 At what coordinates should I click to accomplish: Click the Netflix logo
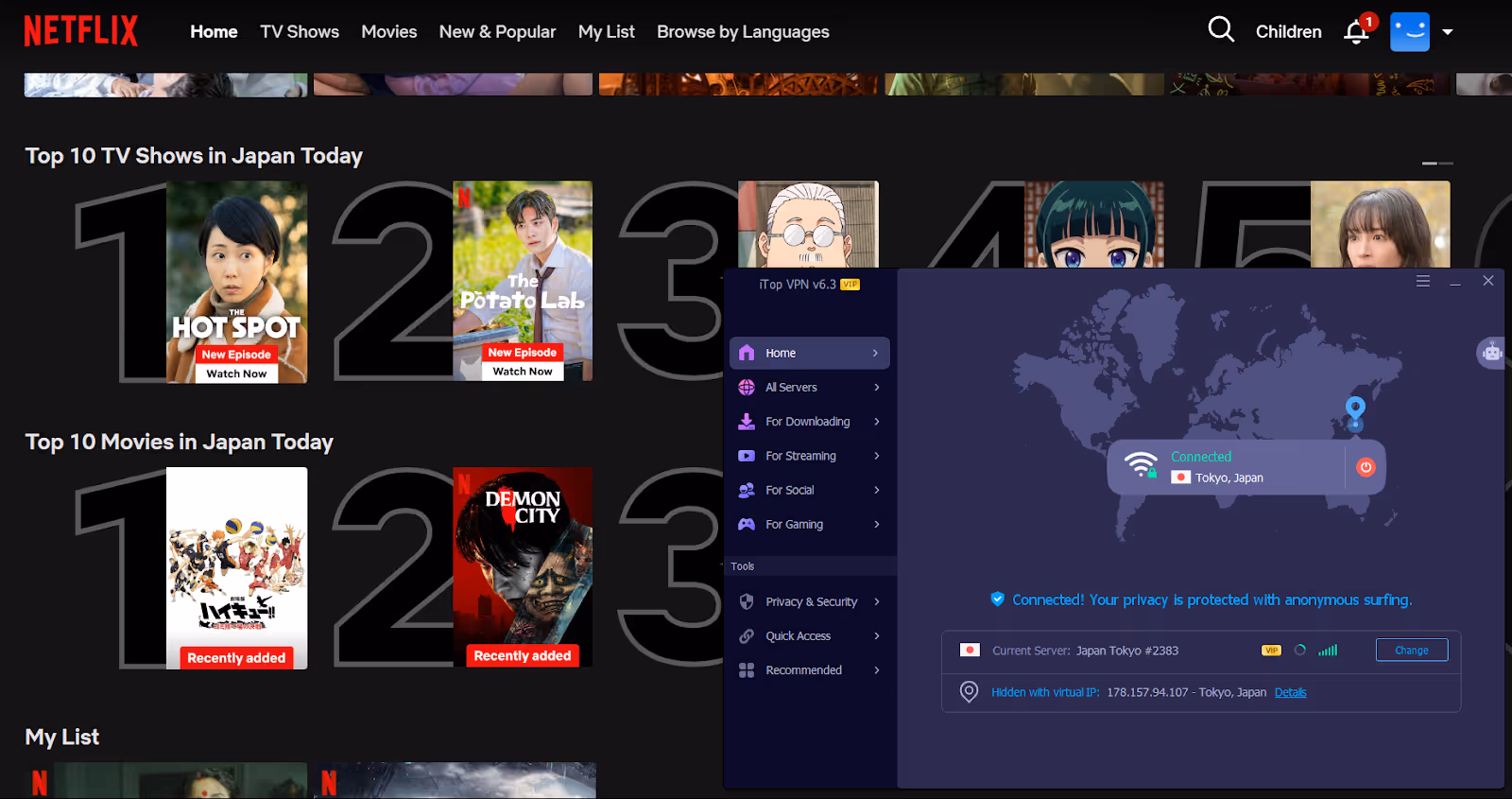coord(80,31)
